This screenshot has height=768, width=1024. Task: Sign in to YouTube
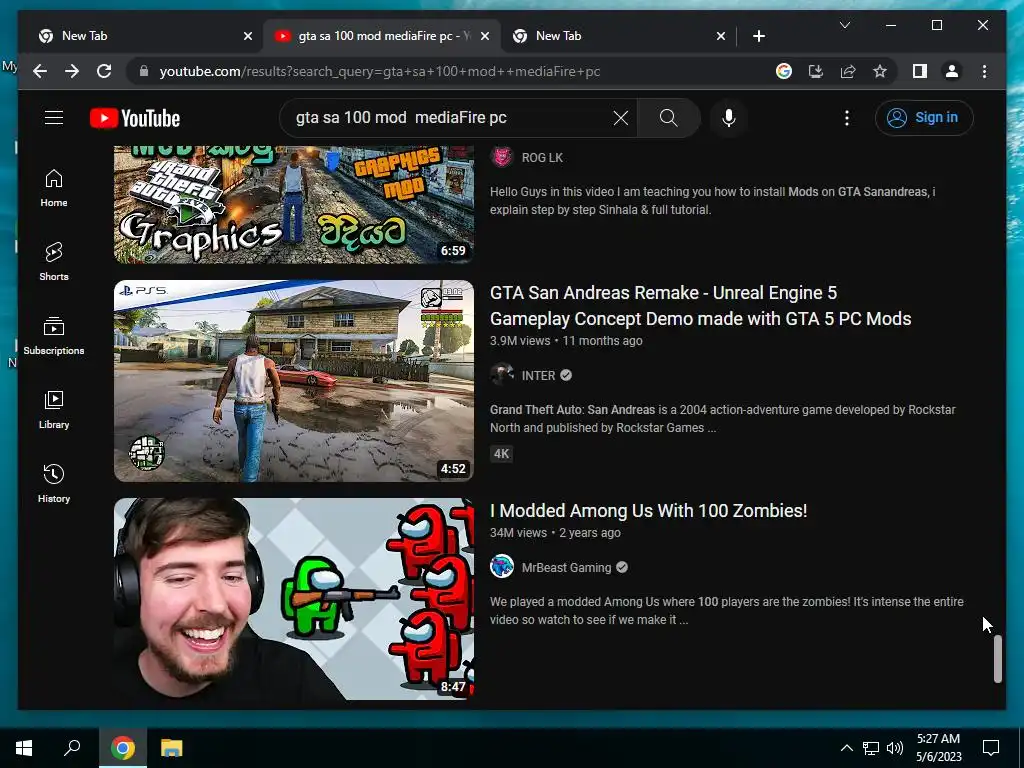pos(923,118)
